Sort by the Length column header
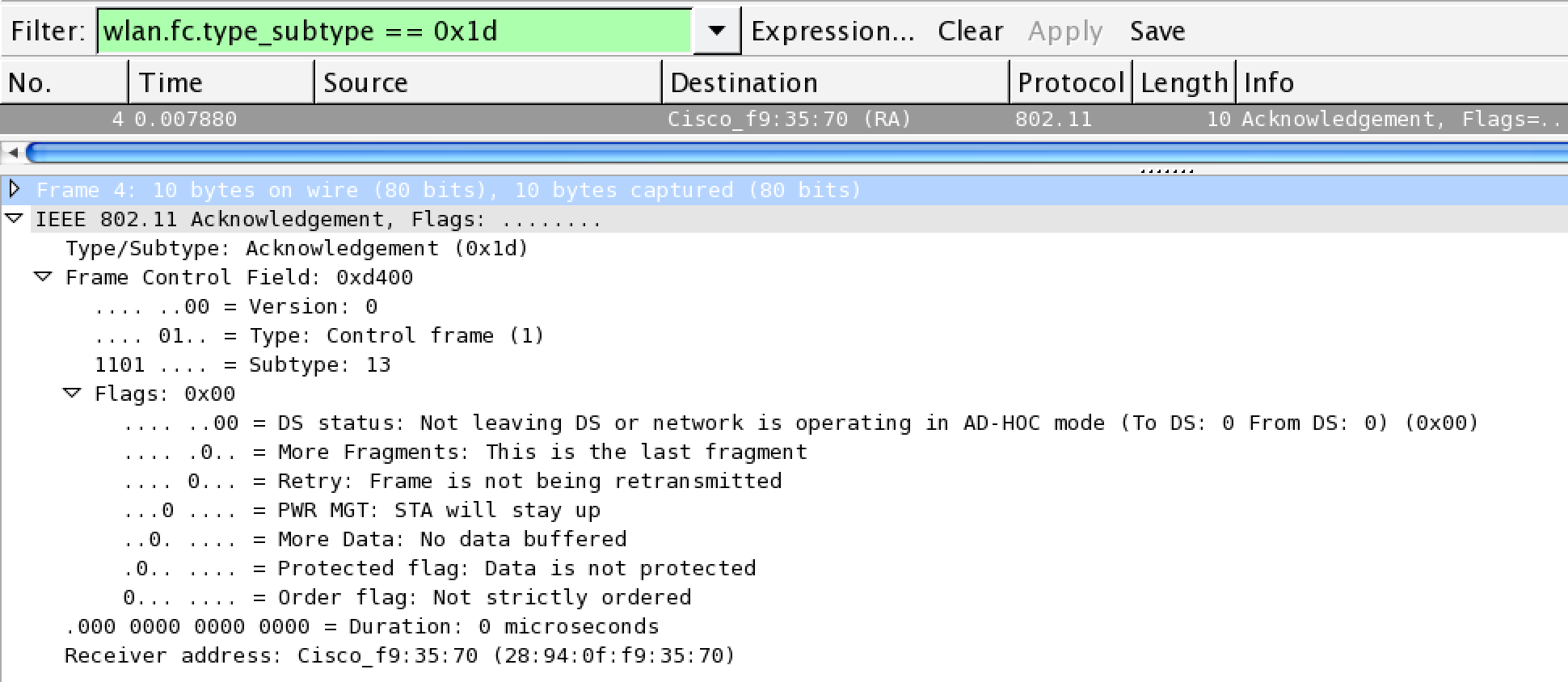The height and width of the screenshot is (682, 1568). point(1184,82)
